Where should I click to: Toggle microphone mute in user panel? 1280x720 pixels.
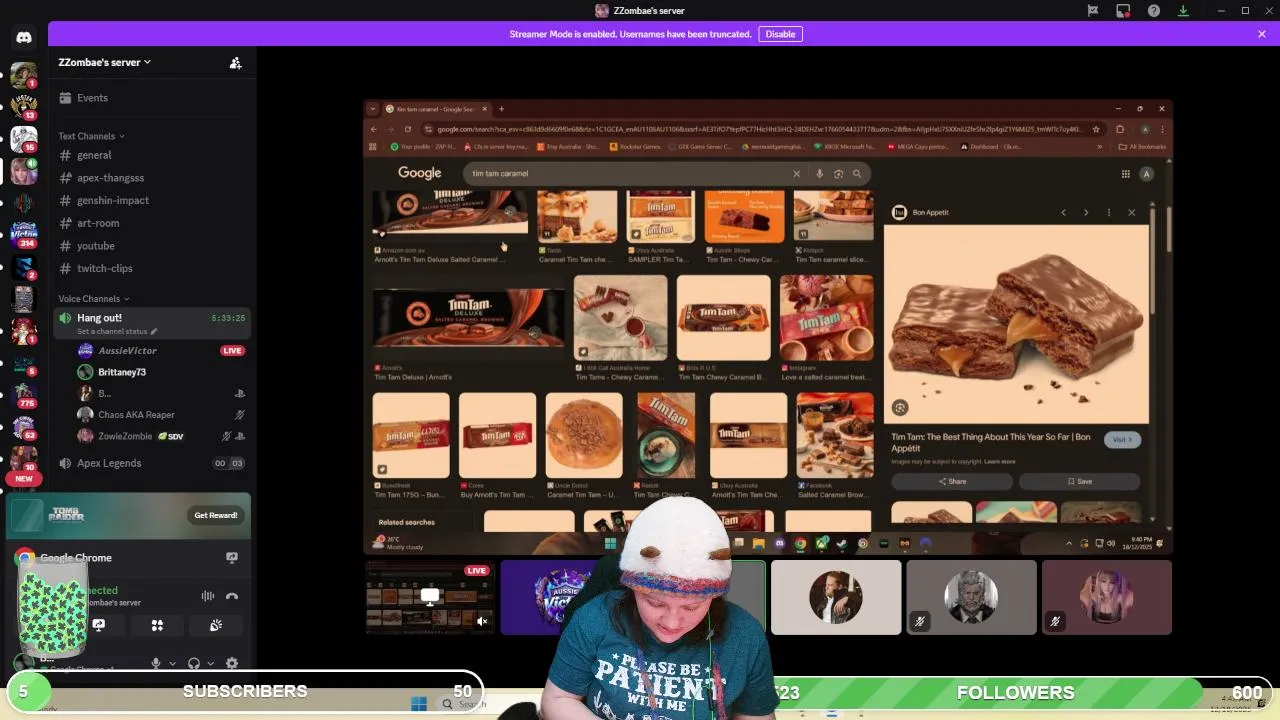[x=156, y=663]
